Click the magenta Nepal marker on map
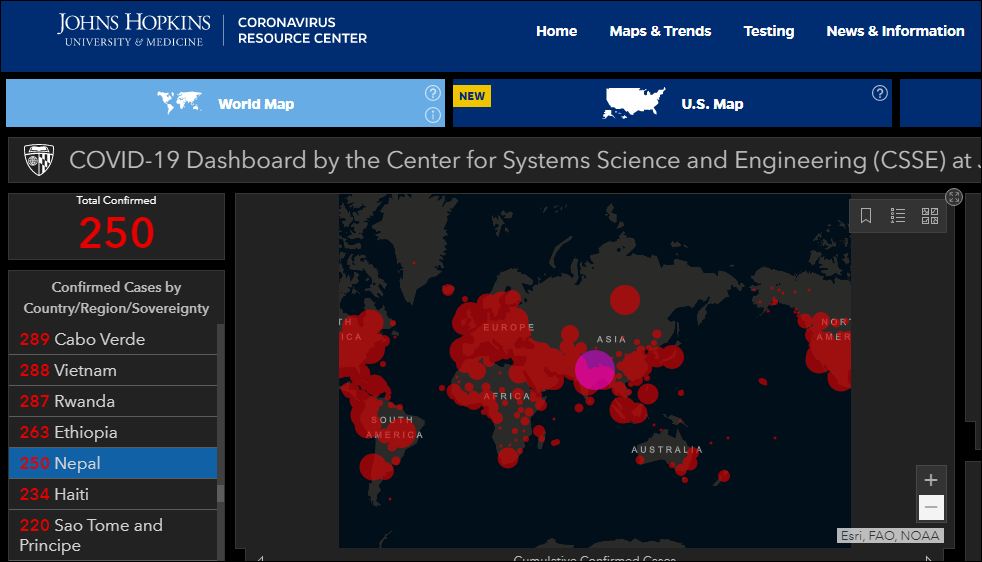 [595, 370]
